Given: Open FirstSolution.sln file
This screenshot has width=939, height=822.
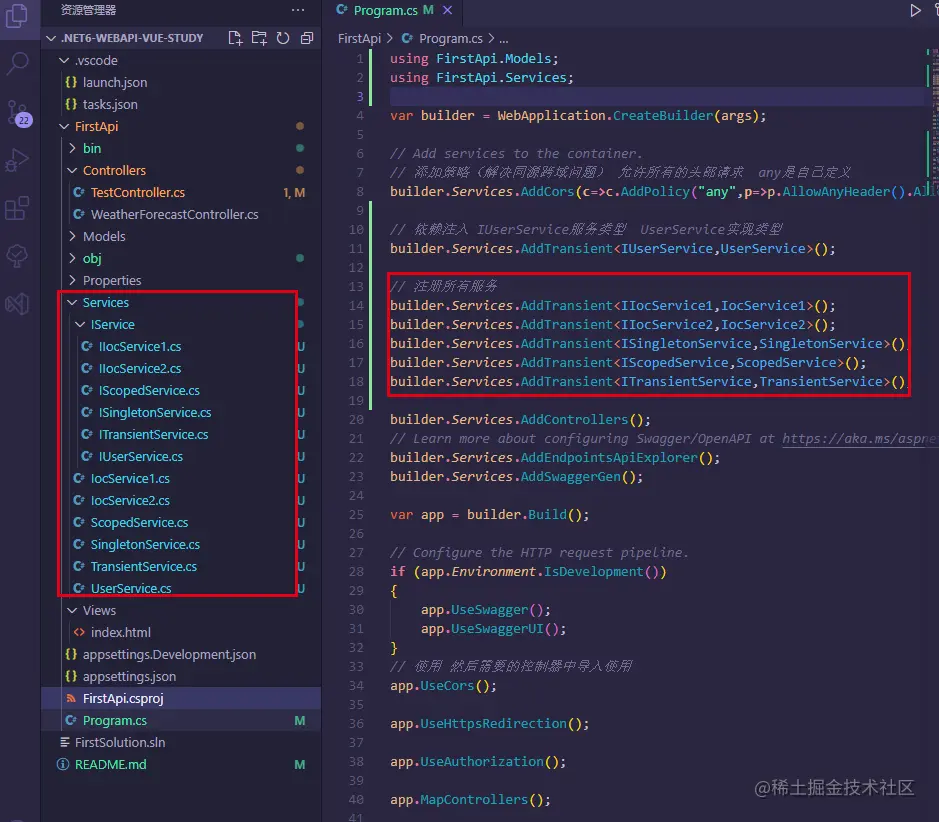Looking at the screenshot, I should pos(181,742).
